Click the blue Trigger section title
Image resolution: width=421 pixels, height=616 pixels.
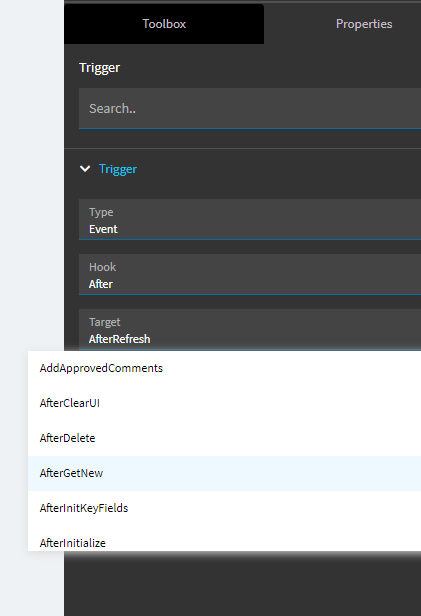click(118, 169)
